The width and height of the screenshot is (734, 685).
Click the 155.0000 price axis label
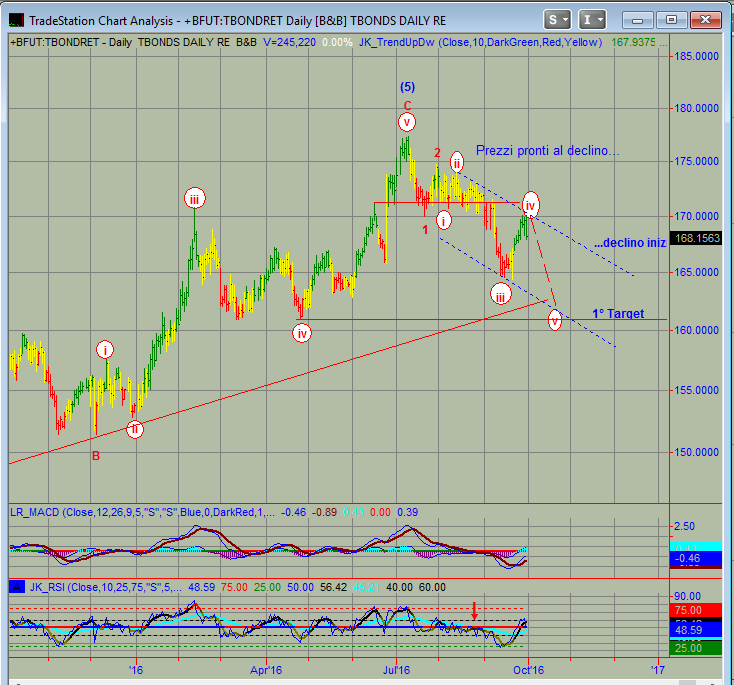coord(696,390)
